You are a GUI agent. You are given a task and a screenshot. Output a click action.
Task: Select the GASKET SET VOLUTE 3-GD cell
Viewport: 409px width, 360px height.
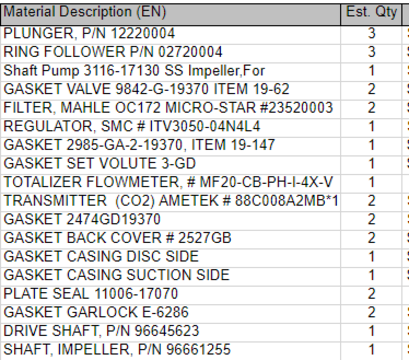coord(171,164)
